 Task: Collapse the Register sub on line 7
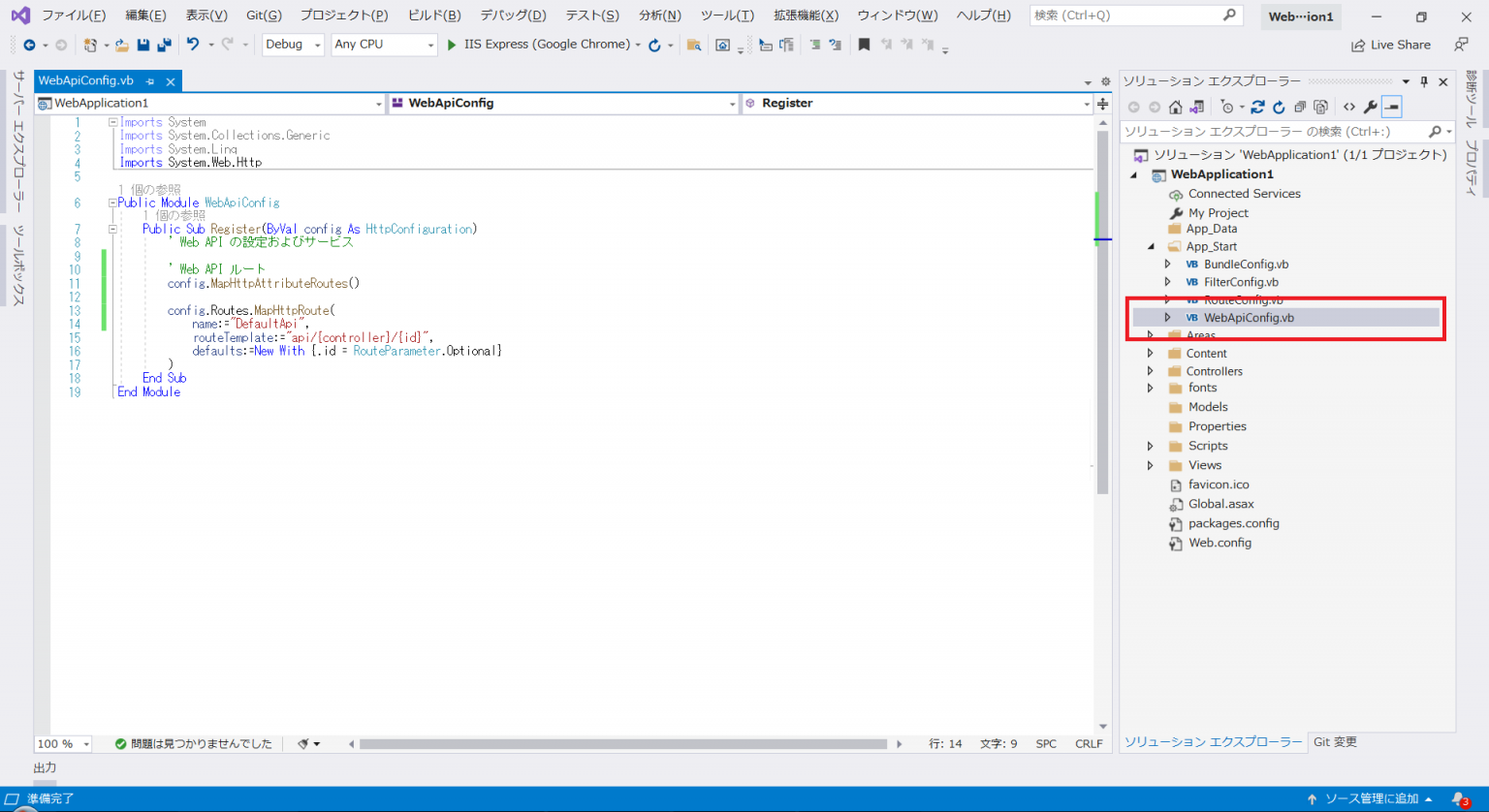(x=113, y=229)
